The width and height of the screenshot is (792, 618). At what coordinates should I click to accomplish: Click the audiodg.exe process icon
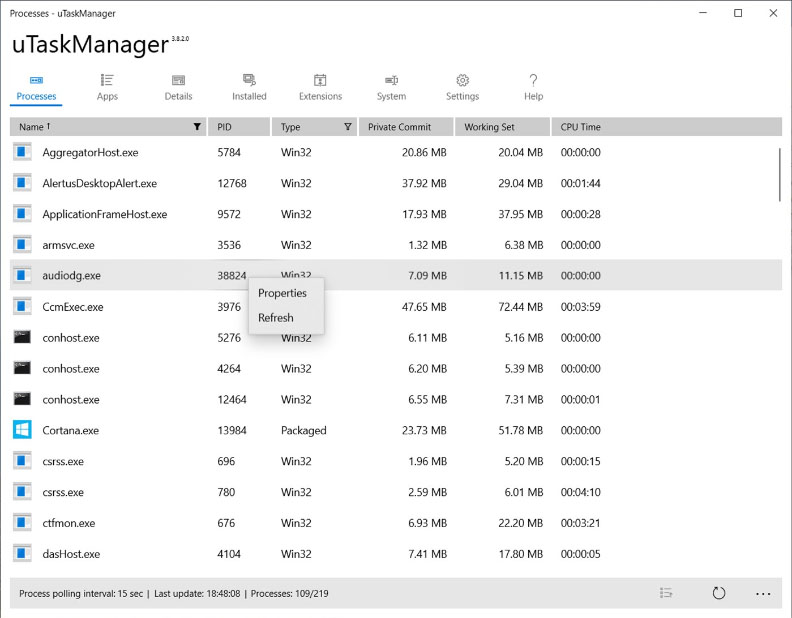tap(22, 276)
